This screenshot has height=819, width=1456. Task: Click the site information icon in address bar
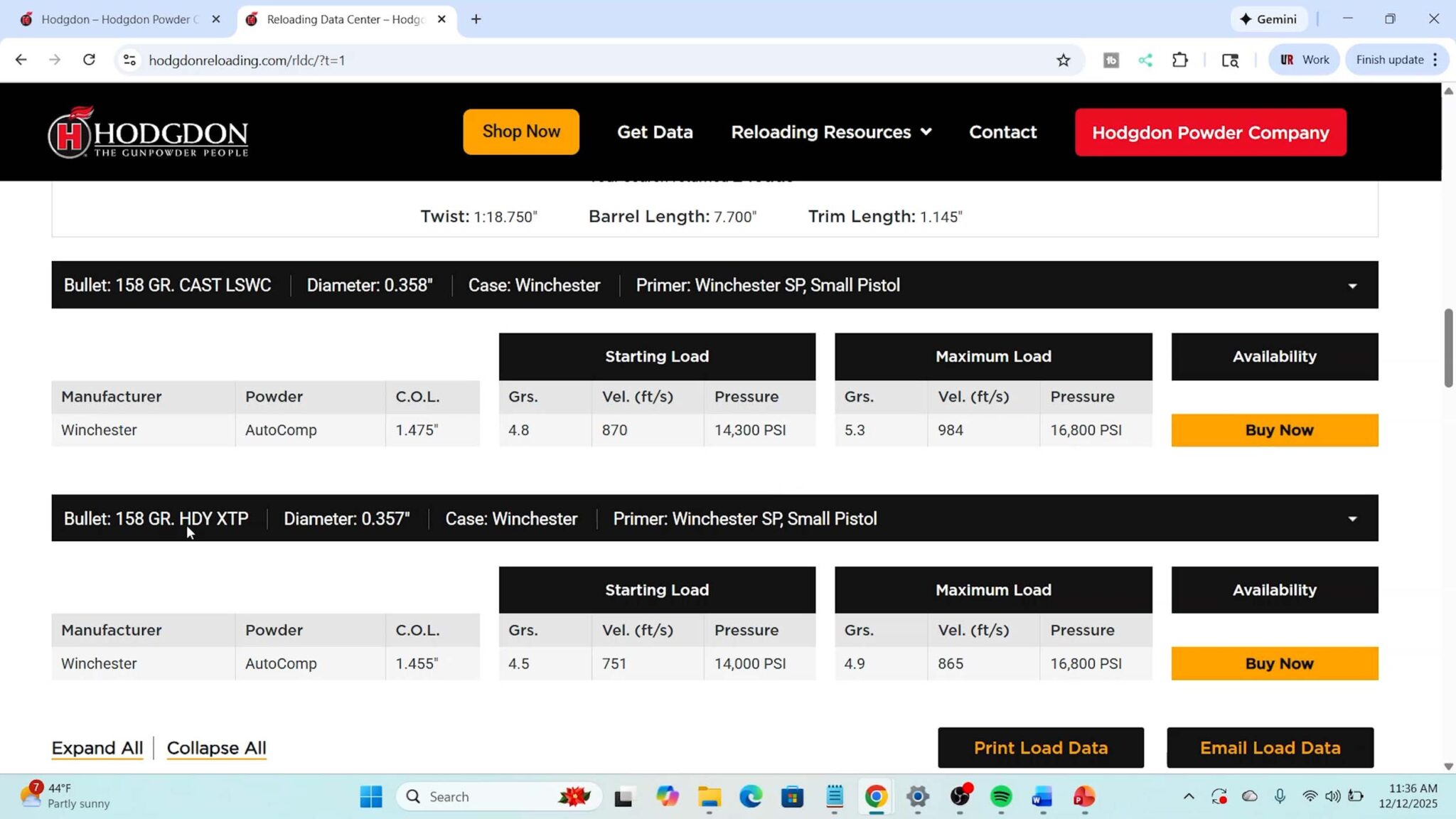click(x=129, y=60)
